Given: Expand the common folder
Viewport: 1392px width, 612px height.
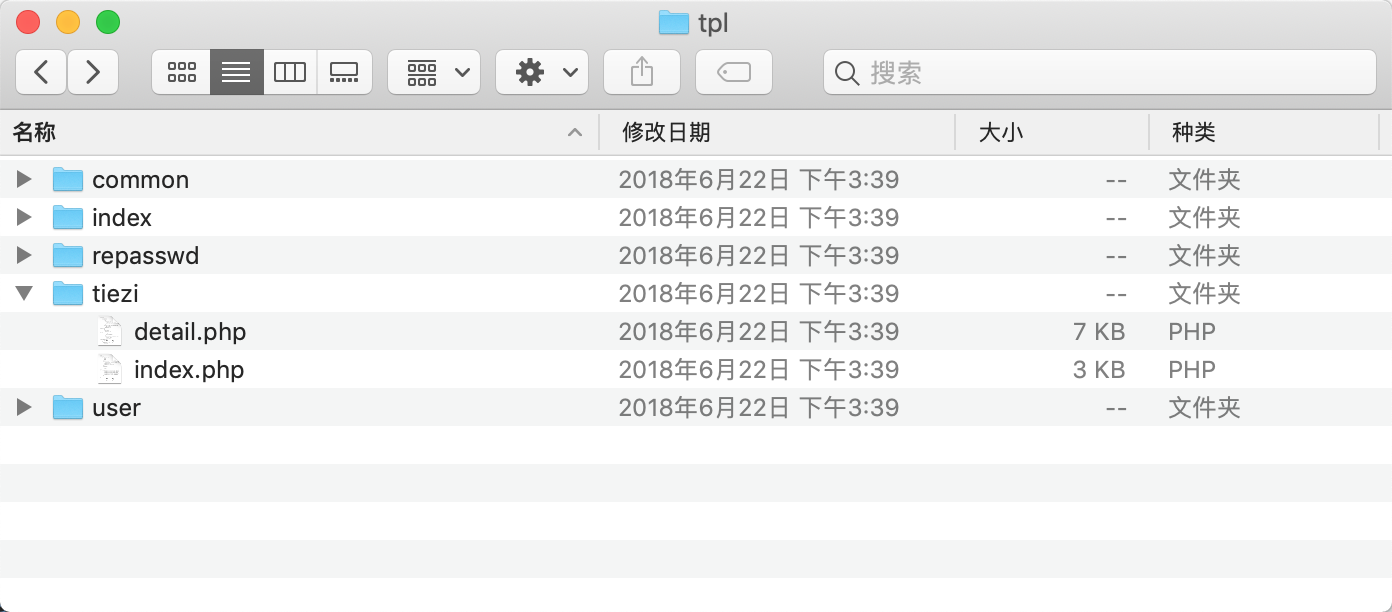Looking at the screenshot, I should (25, 180).
